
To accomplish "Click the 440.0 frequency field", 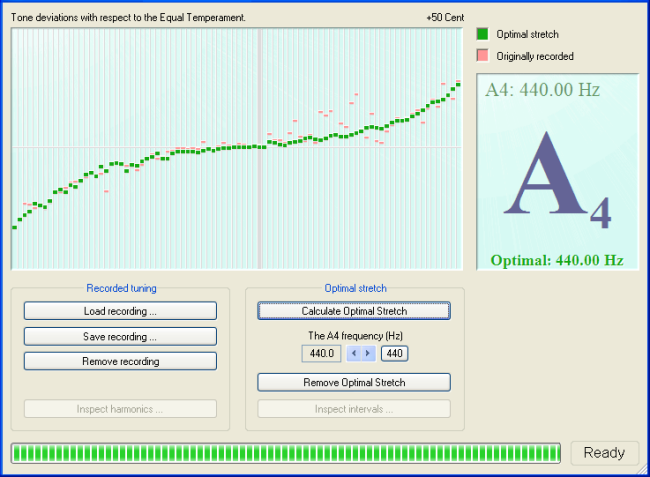I will point(321,354).
